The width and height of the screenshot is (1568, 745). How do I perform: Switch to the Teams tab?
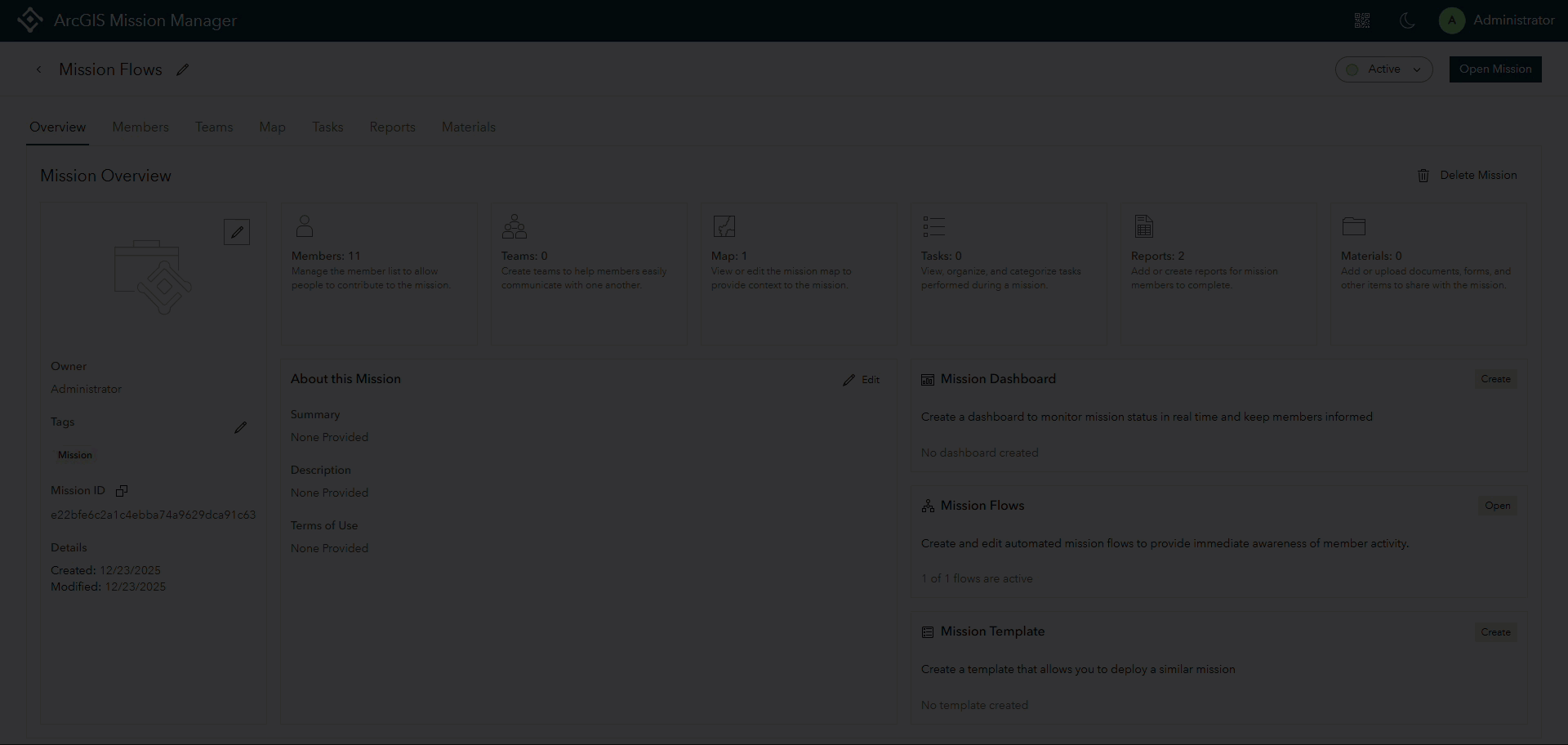pyautogui.click(x=214, y=127)
